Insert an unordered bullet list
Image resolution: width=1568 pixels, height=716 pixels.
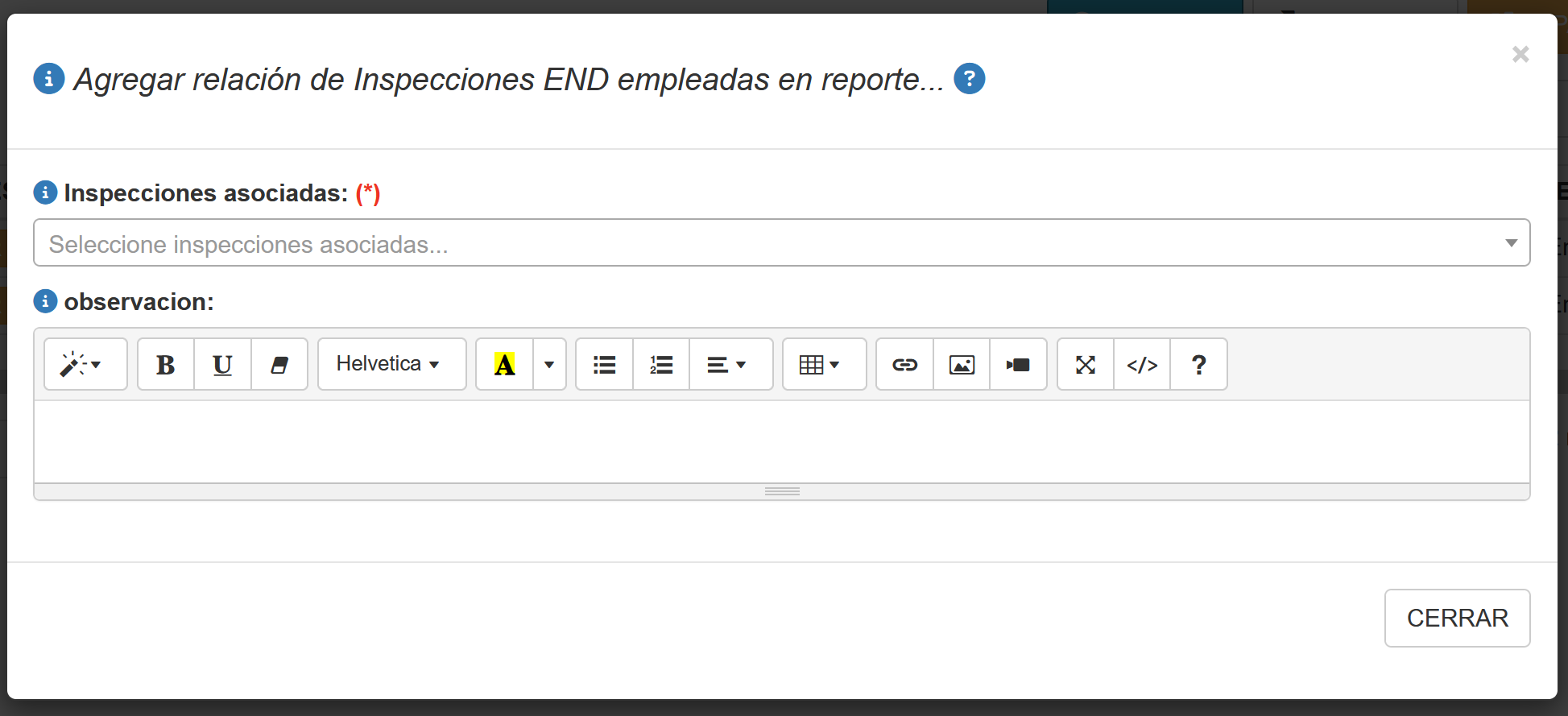tap(605, 365)
